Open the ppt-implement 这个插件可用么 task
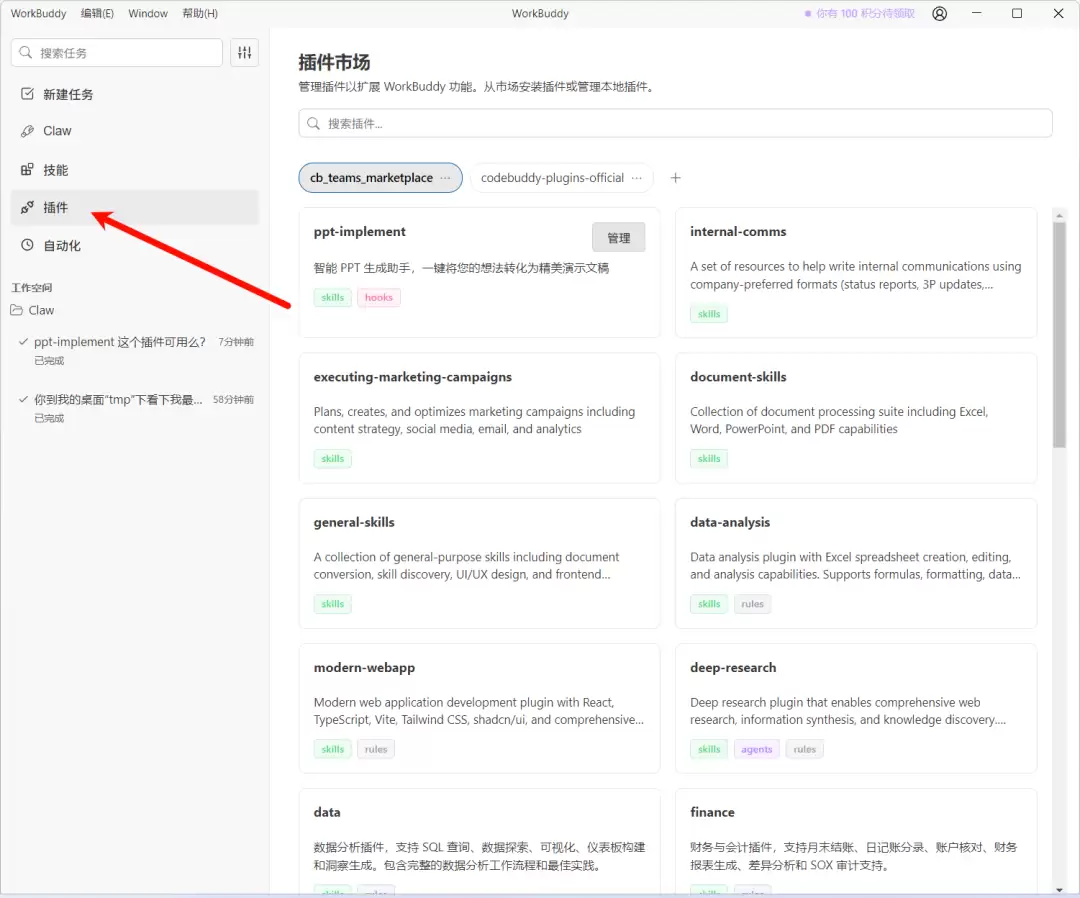Viewport: 1080px width, 898px height. (x=120, y=342)
